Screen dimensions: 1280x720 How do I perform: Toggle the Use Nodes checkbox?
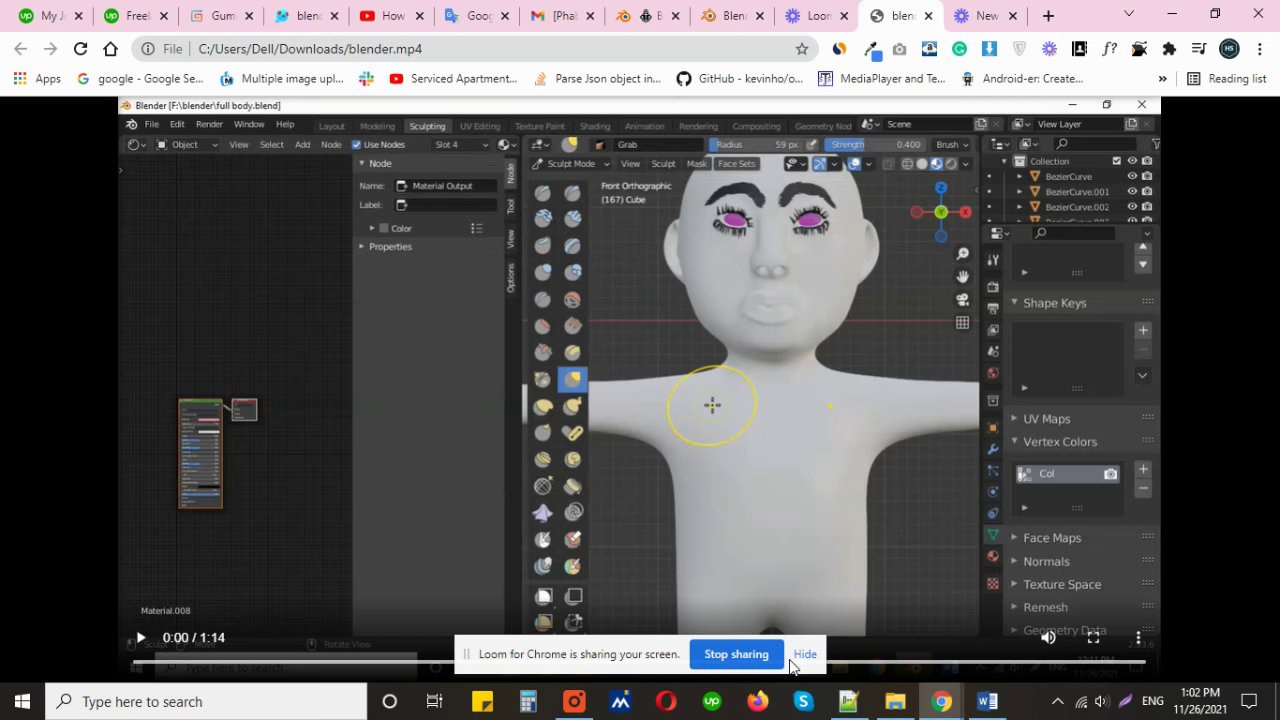pyautogui.click(x=357, y=144)
